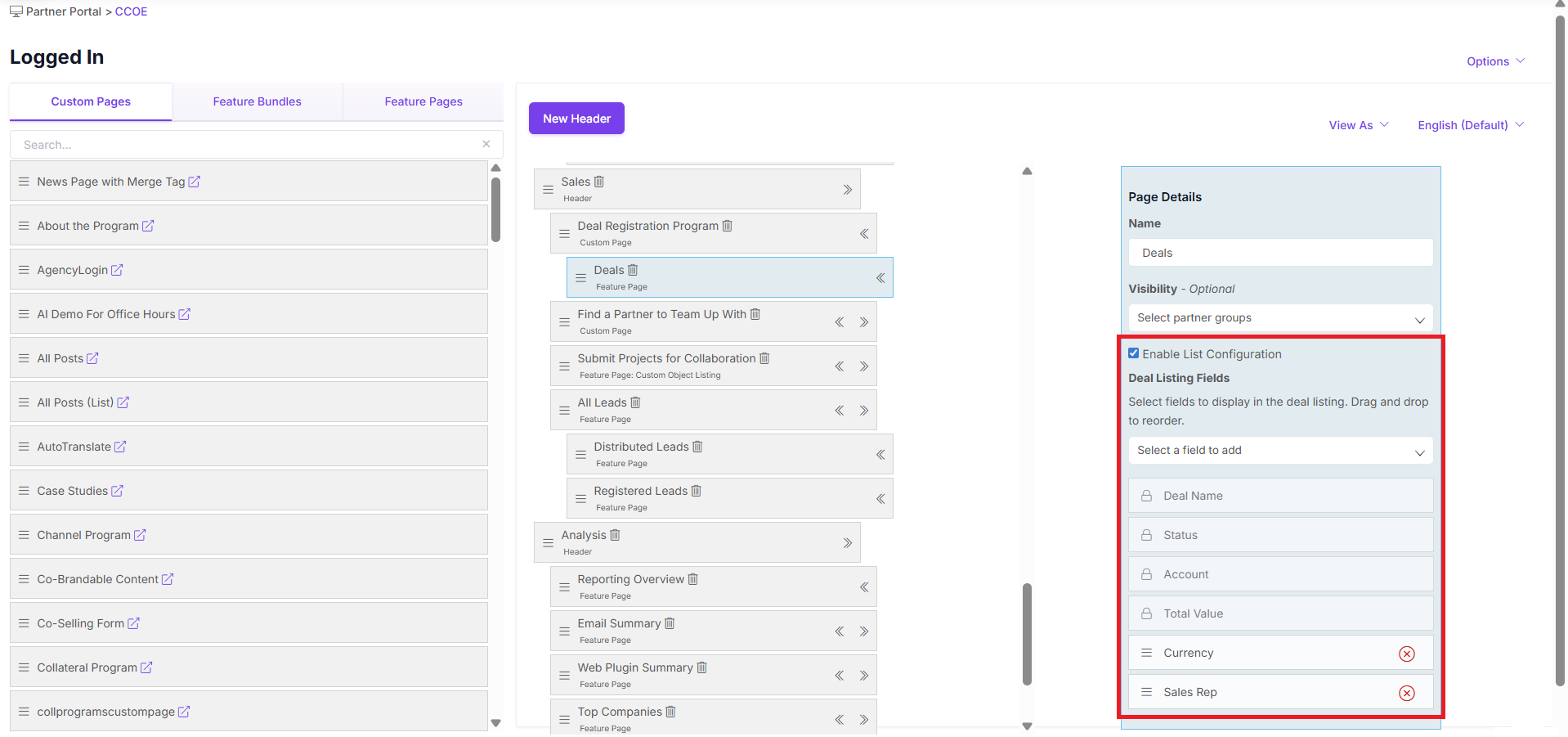This screenshot has height=737, width=1568.
Task: Open the Select partner groups dropdown
Action: (x=1279, y=318)
